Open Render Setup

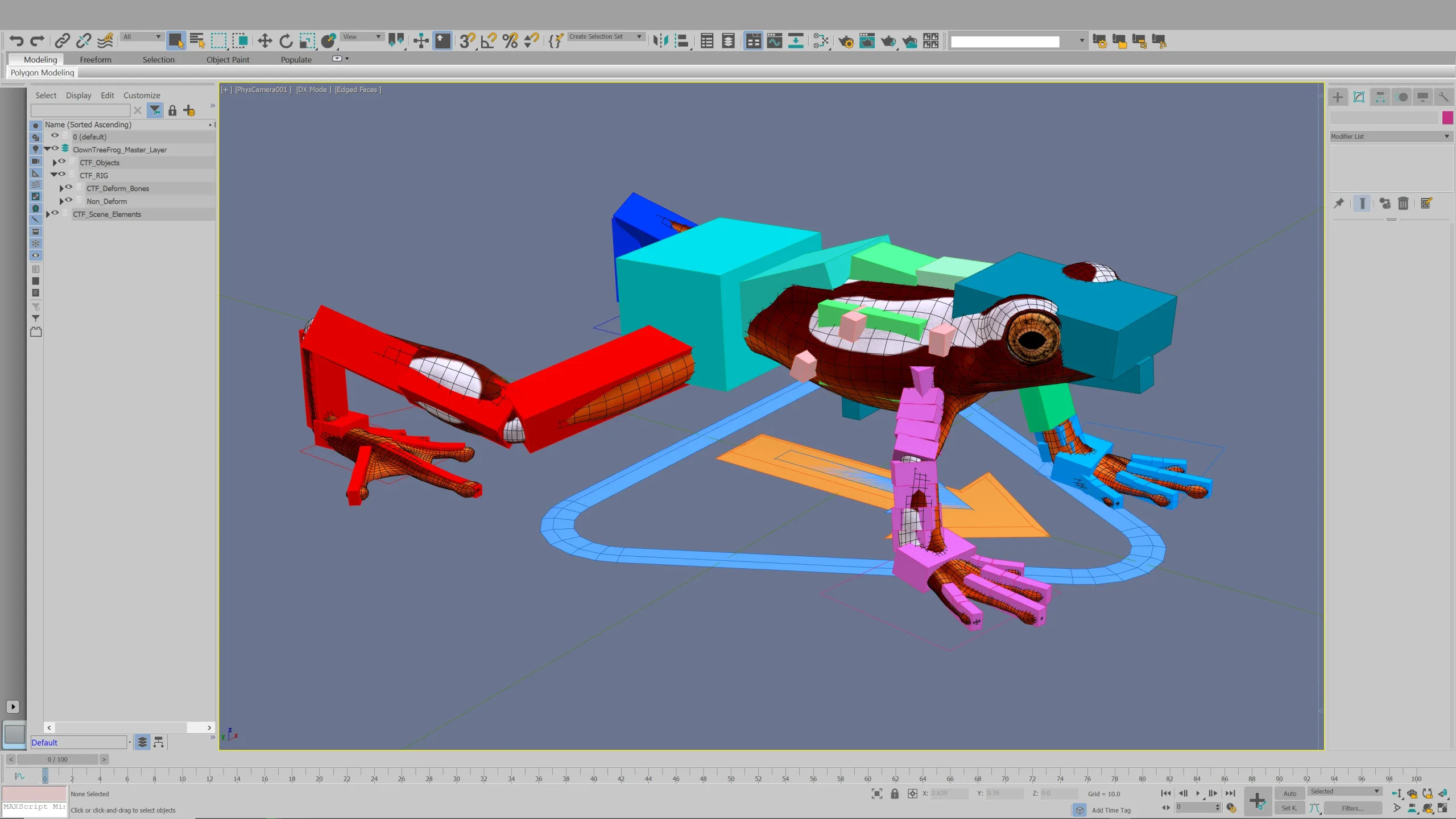[x=846, y=40]
